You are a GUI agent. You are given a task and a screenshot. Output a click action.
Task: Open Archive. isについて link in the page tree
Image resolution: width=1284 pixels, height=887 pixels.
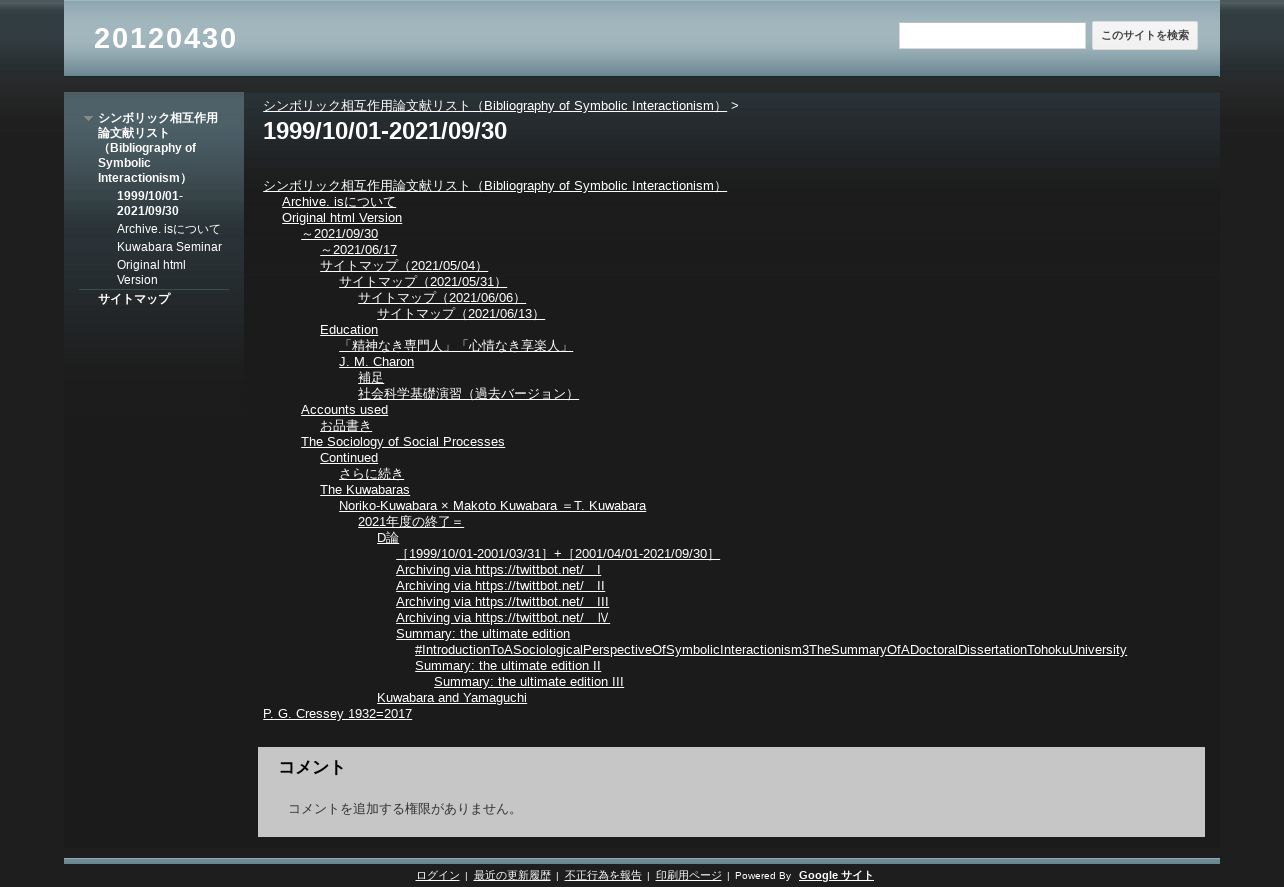pos(339,202)
